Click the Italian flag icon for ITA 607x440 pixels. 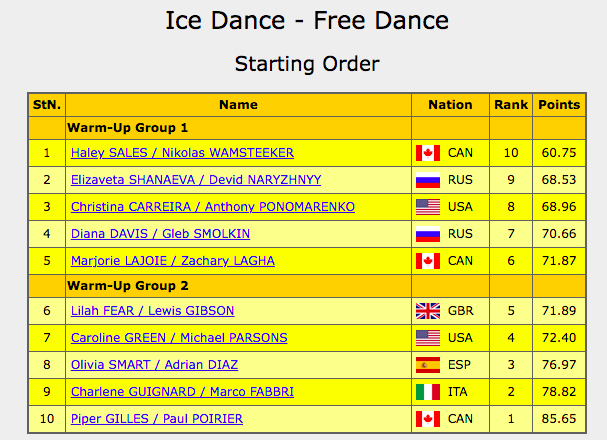pyautogui.click(x=428, y=392)
